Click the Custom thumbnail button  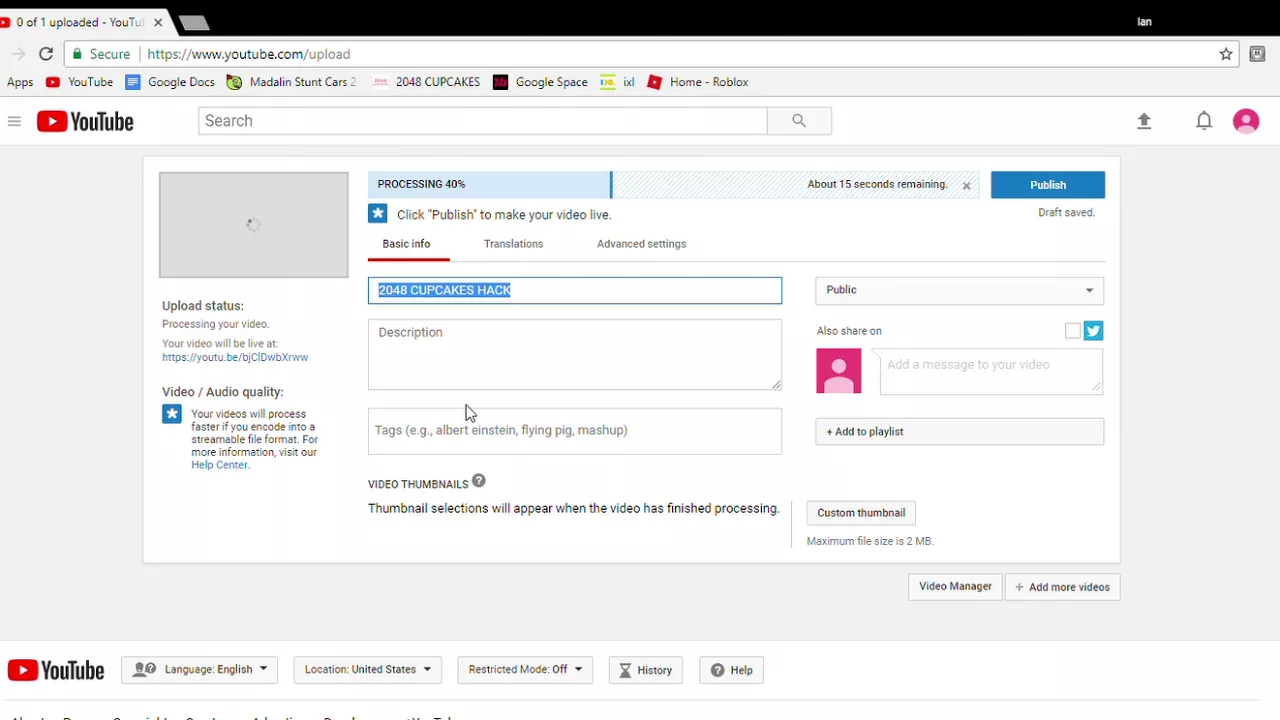(x=861, y=513)
